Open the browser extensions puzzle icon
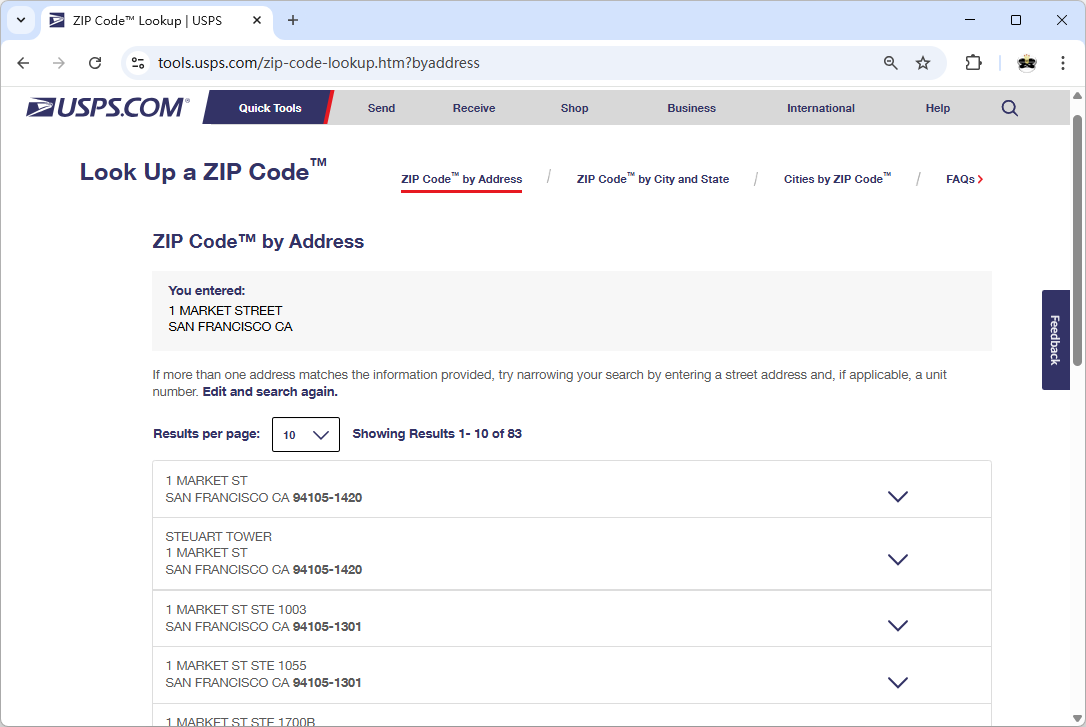The image size is (1086, 727). (x=973, y=63)
